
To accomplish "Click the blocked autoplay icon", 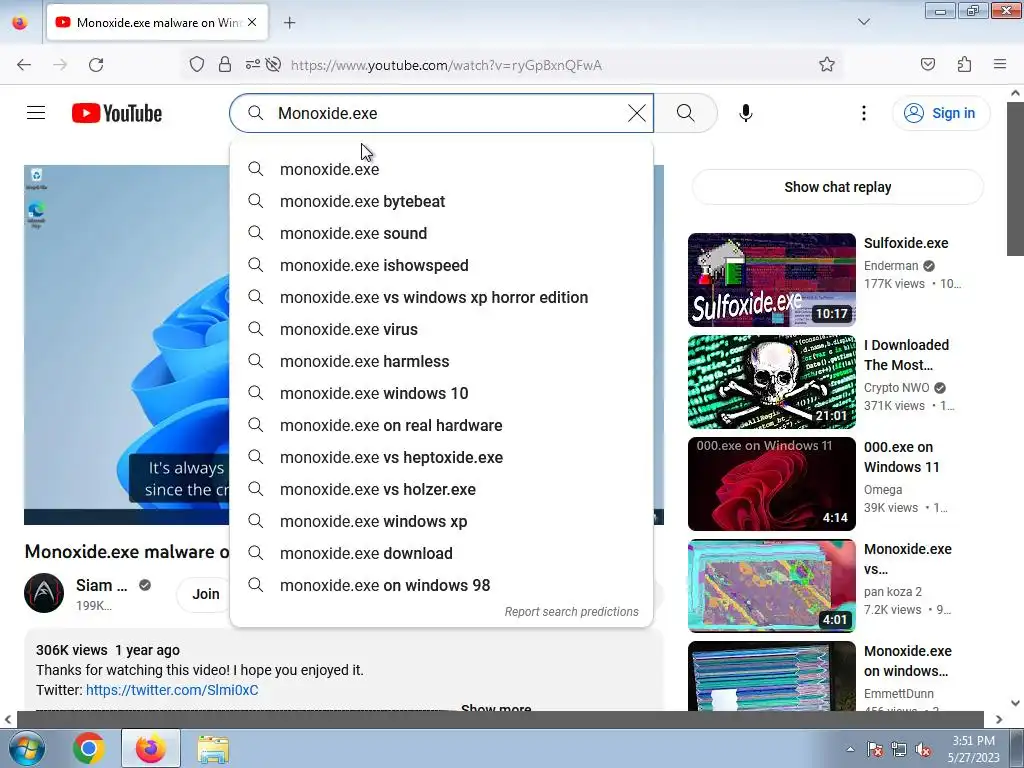I will click(x=274, y=64).
